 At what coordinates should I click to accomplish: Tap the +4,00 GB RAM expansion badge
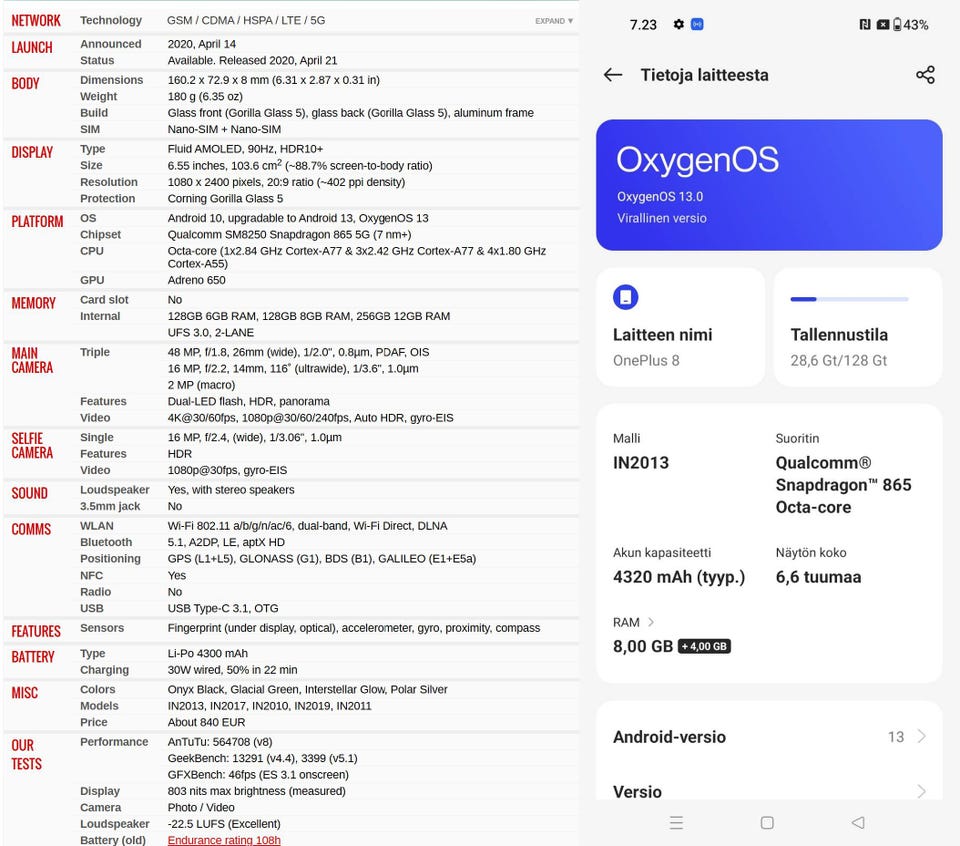704,646
